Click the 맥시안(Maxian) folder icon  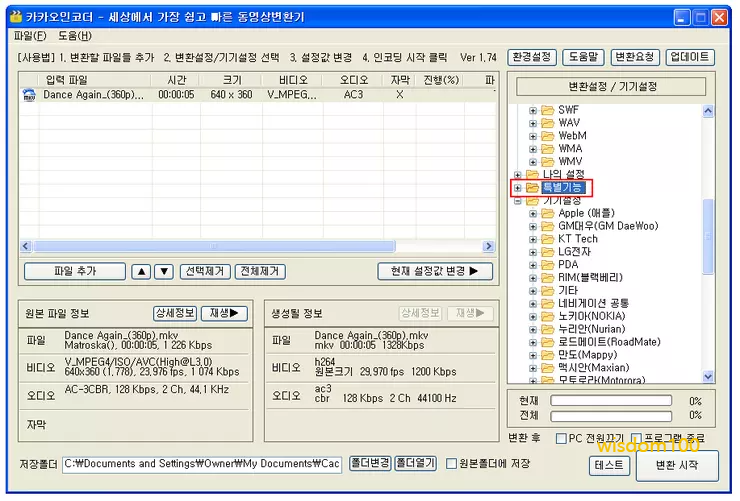point(547,368)
